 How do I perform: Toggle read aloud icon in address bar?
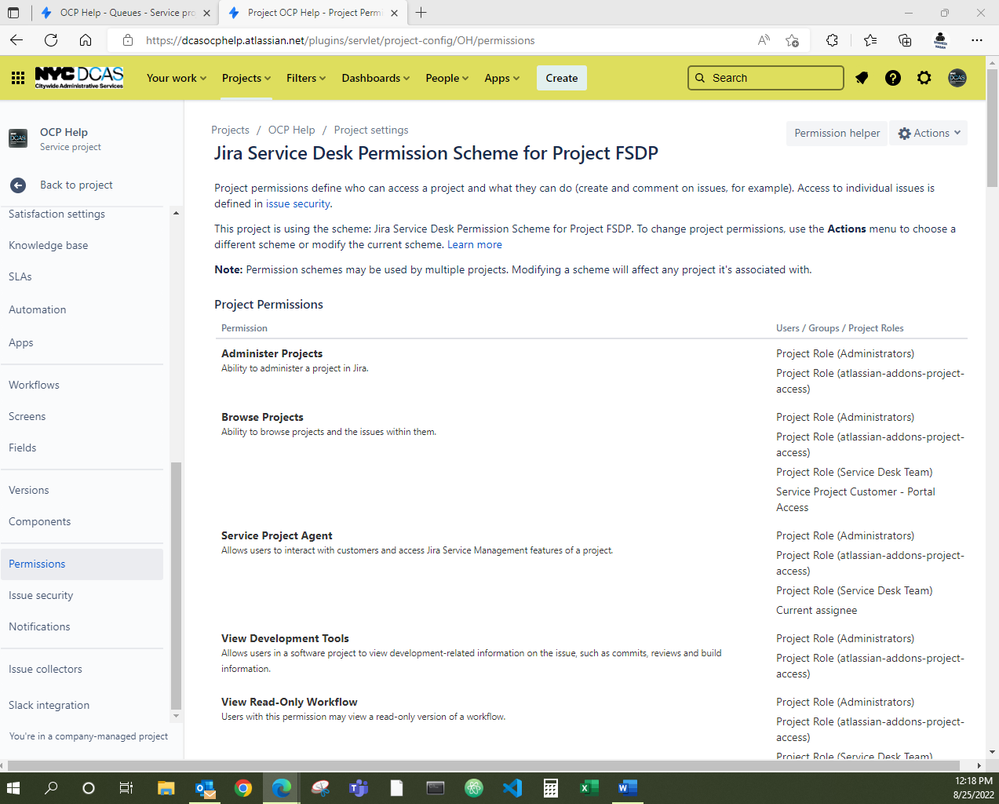(x=763, y=41)
